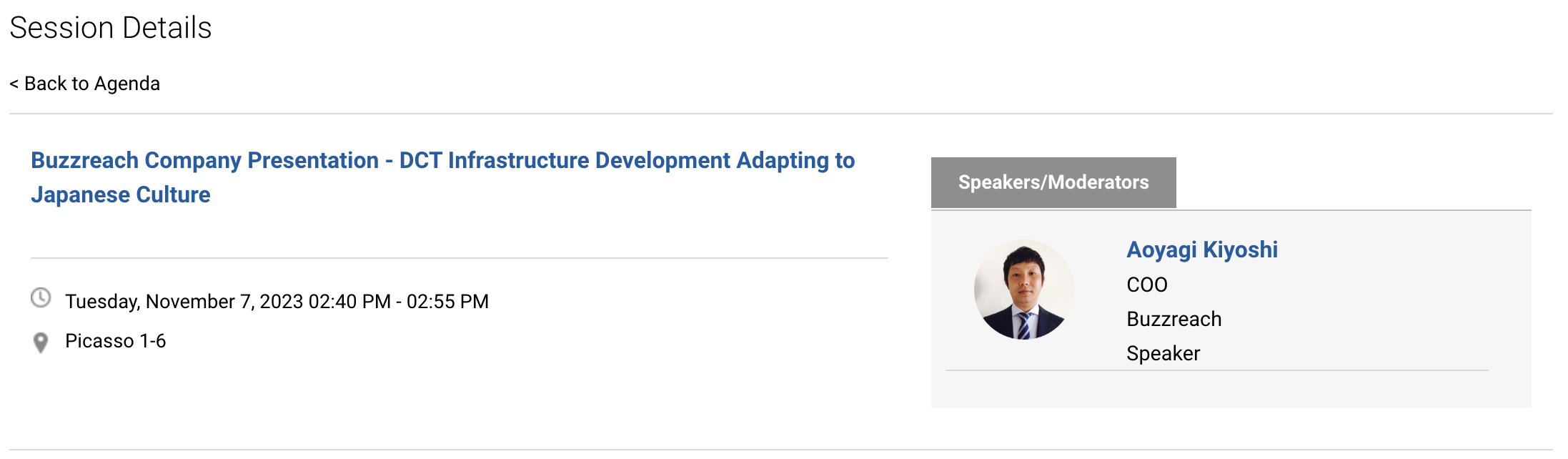Click the Session Details heading
This screenshot has width=1568, height=459.
[x=111, y=28]
